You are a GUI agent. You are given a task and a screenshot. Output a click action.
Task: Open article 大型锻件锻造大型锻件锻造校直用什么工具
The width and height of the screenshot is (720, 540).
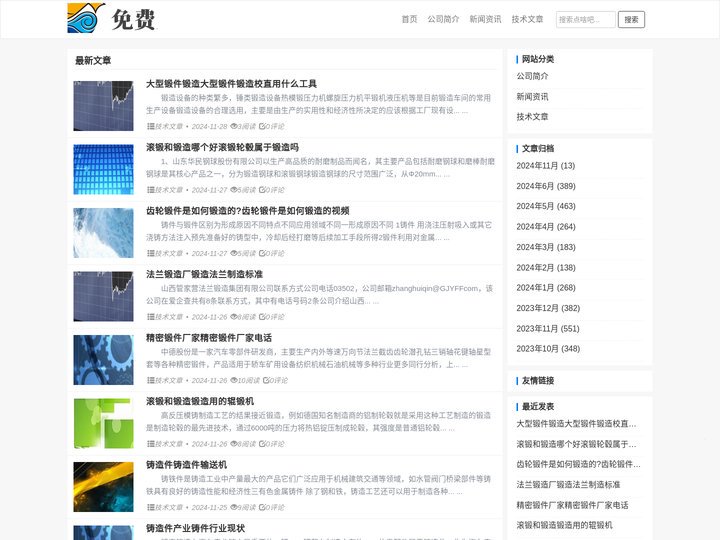231,84
